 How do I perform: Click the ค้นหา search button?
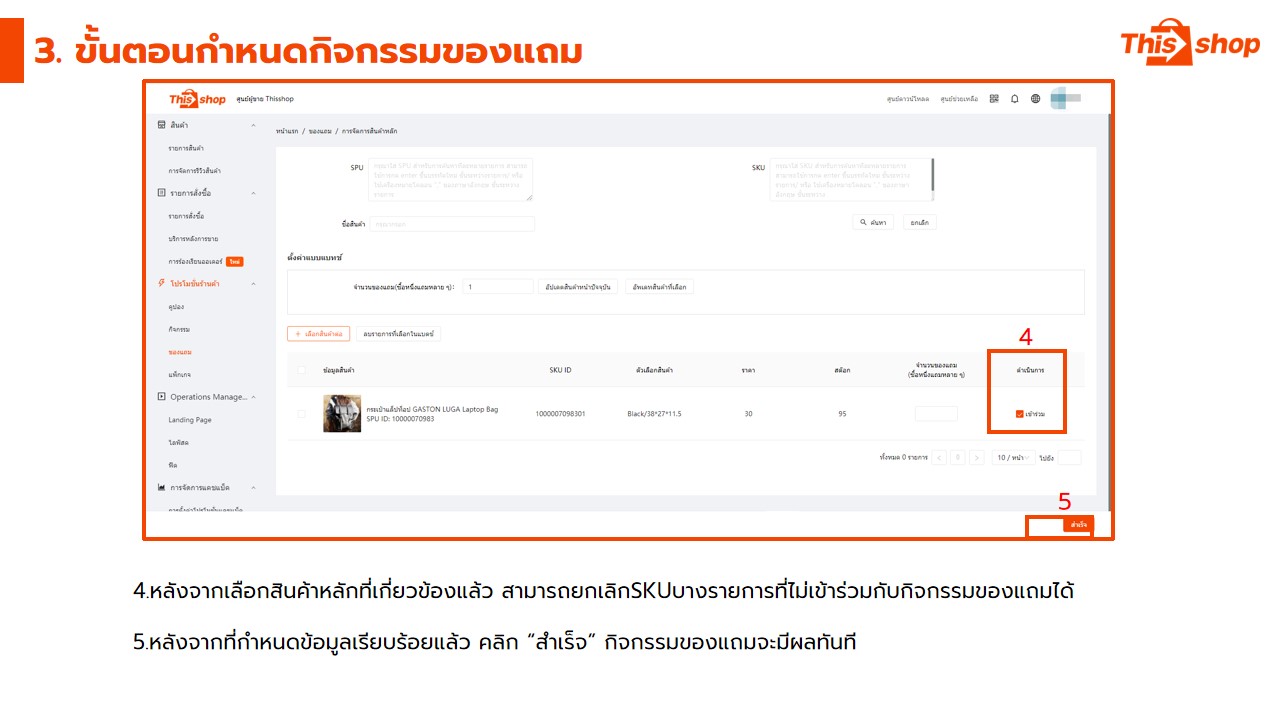click(x=873, y=222)
